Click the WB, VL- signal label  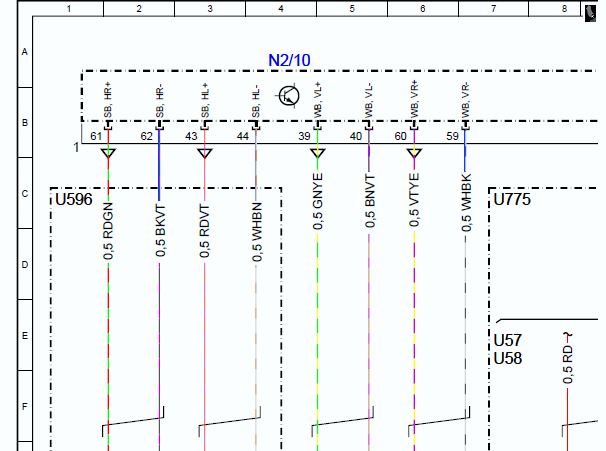point(369,100)
